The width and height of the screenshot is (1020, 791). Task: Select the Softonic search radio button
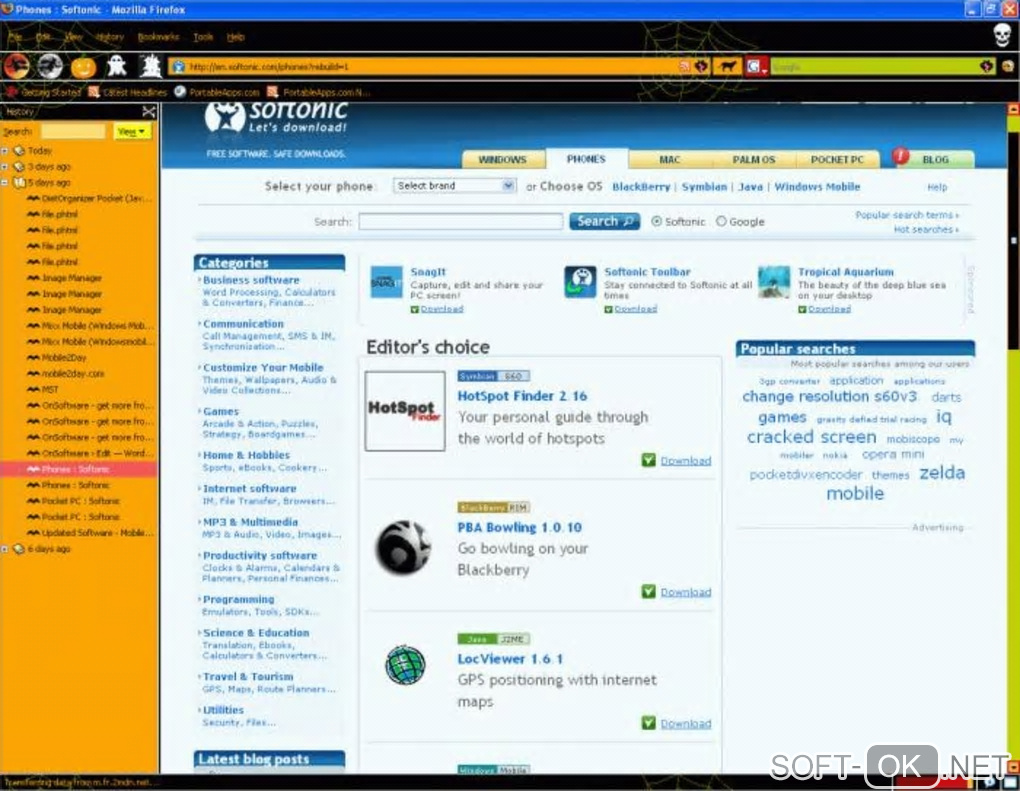click(x=656, y=221)
